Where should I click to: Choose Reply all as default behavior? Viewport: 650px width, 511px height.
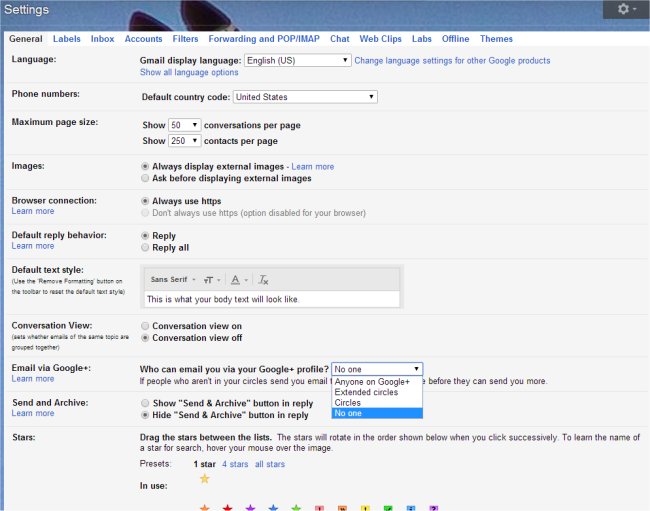[145, 247]
